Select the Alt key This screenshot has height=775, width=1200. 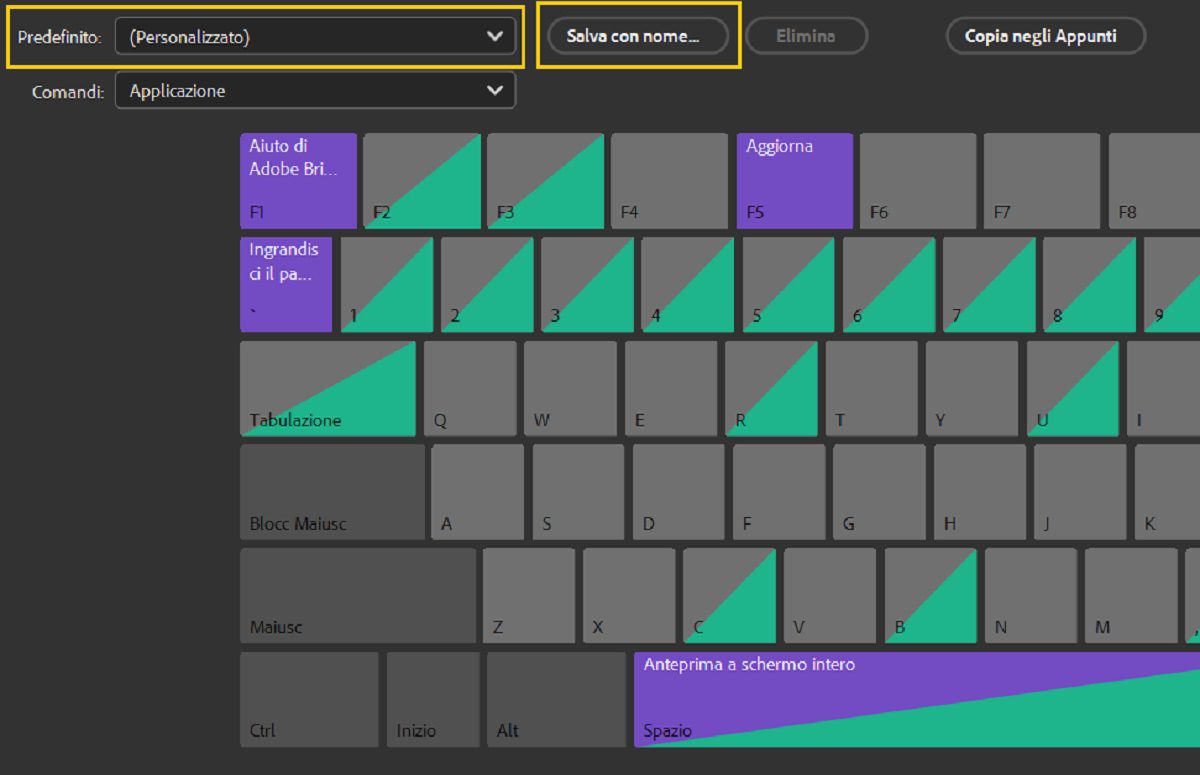557,700
